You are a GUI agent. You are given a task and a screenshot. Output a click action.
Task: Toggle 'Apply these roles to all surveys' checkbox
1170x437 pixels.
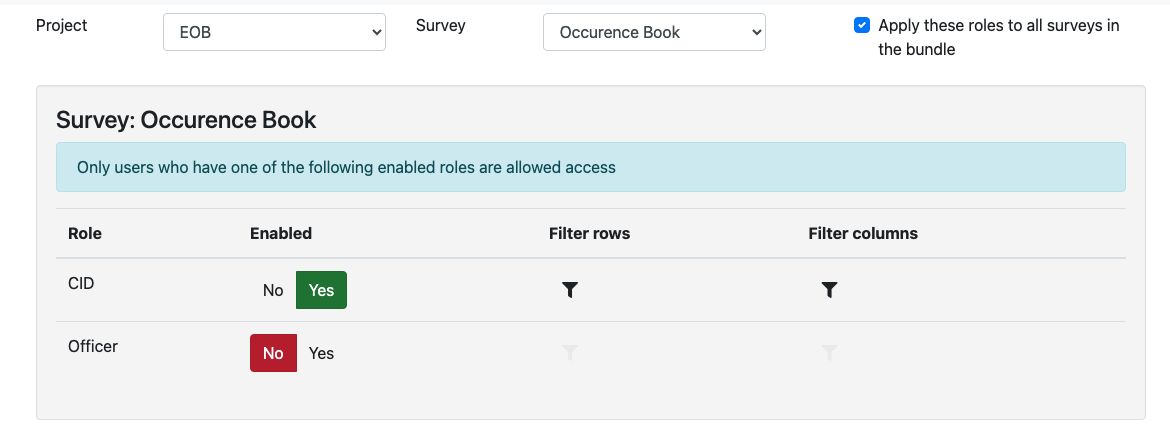coord(861,26)
